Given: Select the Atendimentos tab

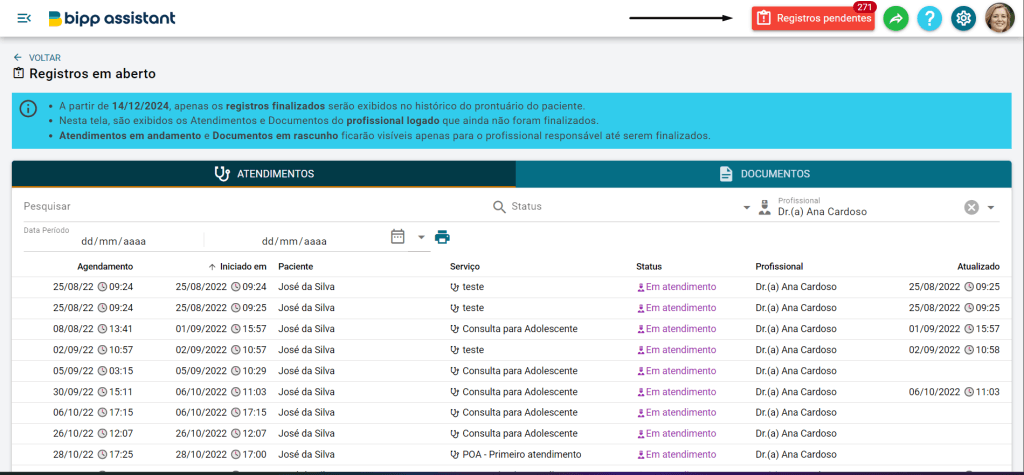Looking at the screenshot, I should (264, 174).
